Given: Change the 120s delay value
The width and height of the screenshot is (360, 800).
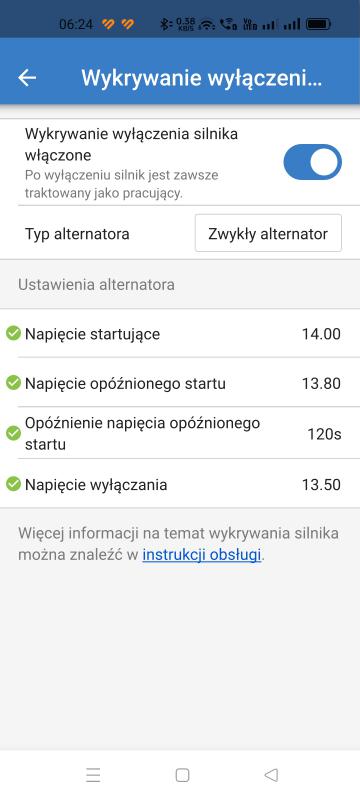Looking at the screenshot, I should 324,434.
